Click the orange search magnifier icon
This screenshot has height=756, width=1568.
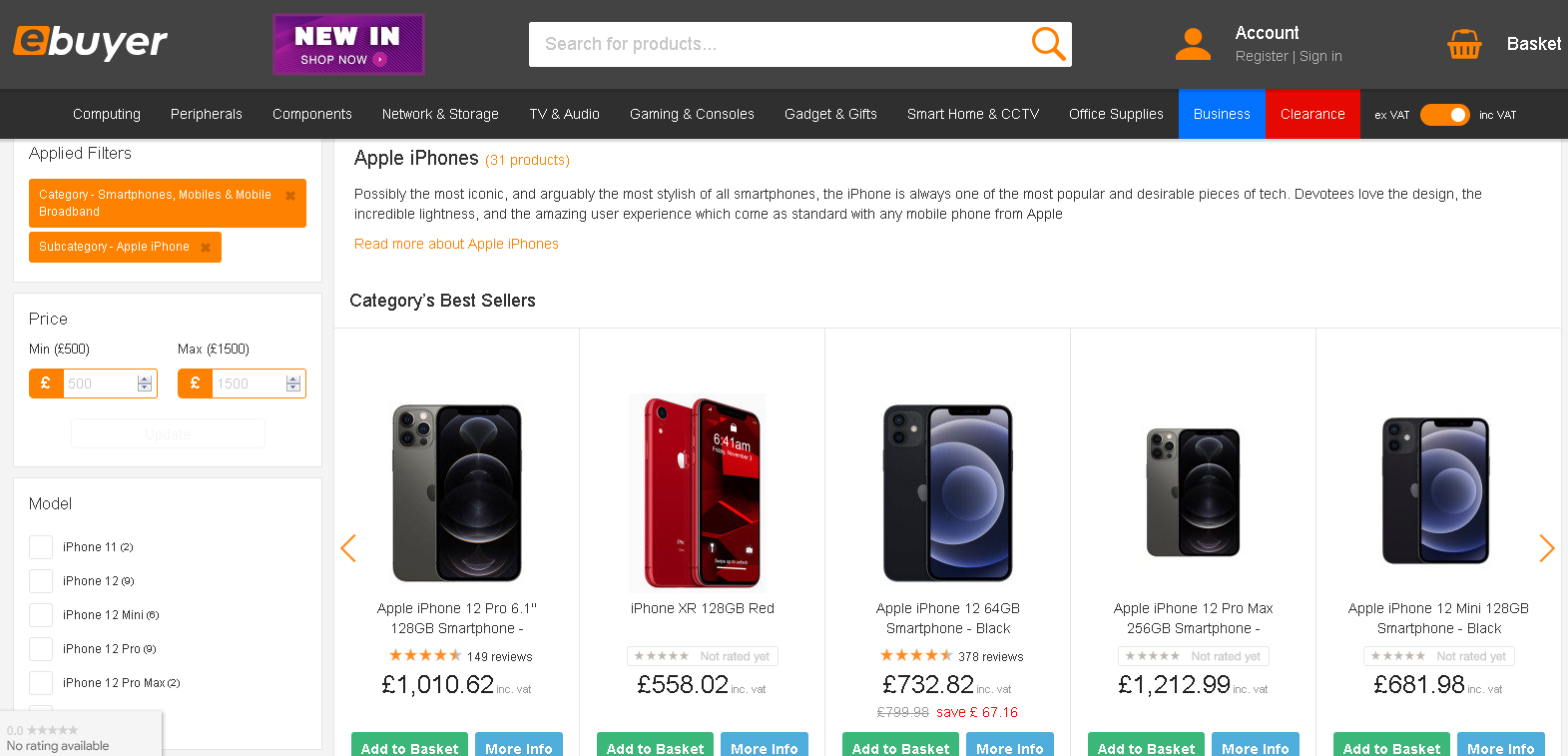[x=1048, y=44]
